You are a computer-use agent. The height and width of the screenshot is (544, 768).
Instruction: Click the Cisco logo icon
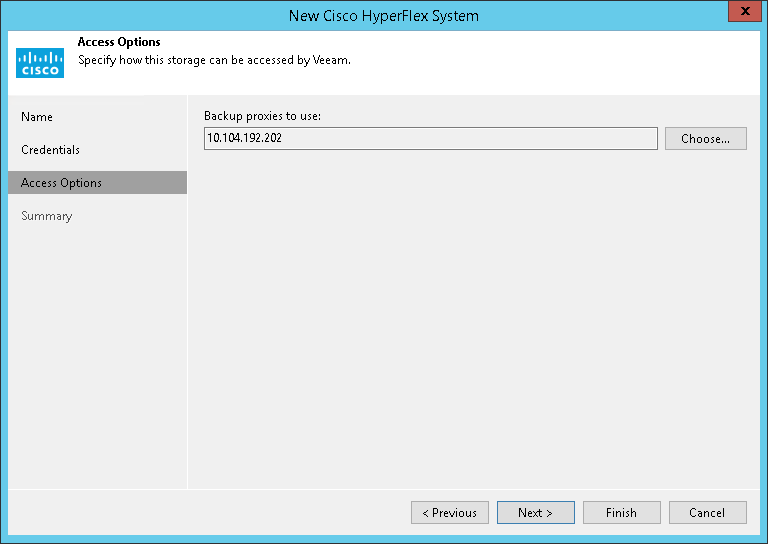coord(40,63)
